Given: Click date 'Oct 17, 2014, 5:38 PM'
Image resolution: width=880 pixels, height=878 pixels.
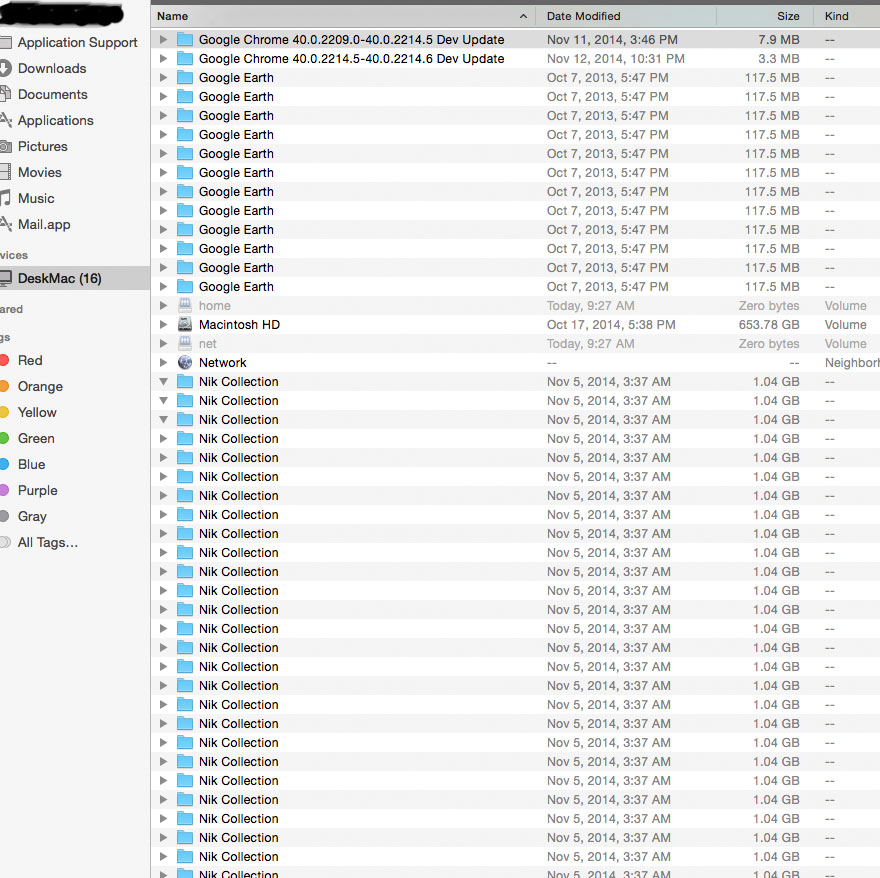Looking at the screenshot, I should [611, 324].
